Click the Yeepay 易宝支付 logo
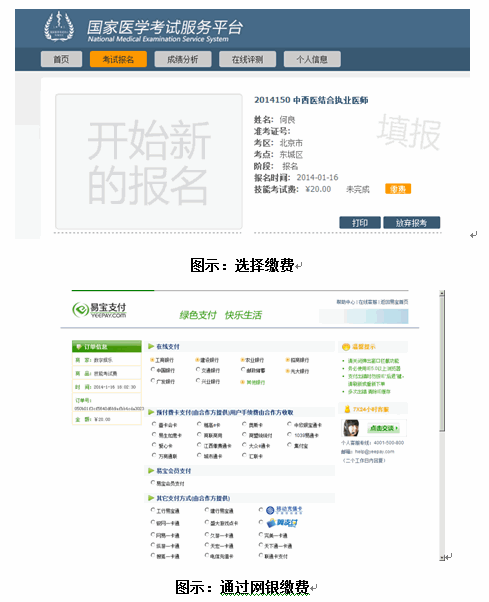 coord(99,310)
